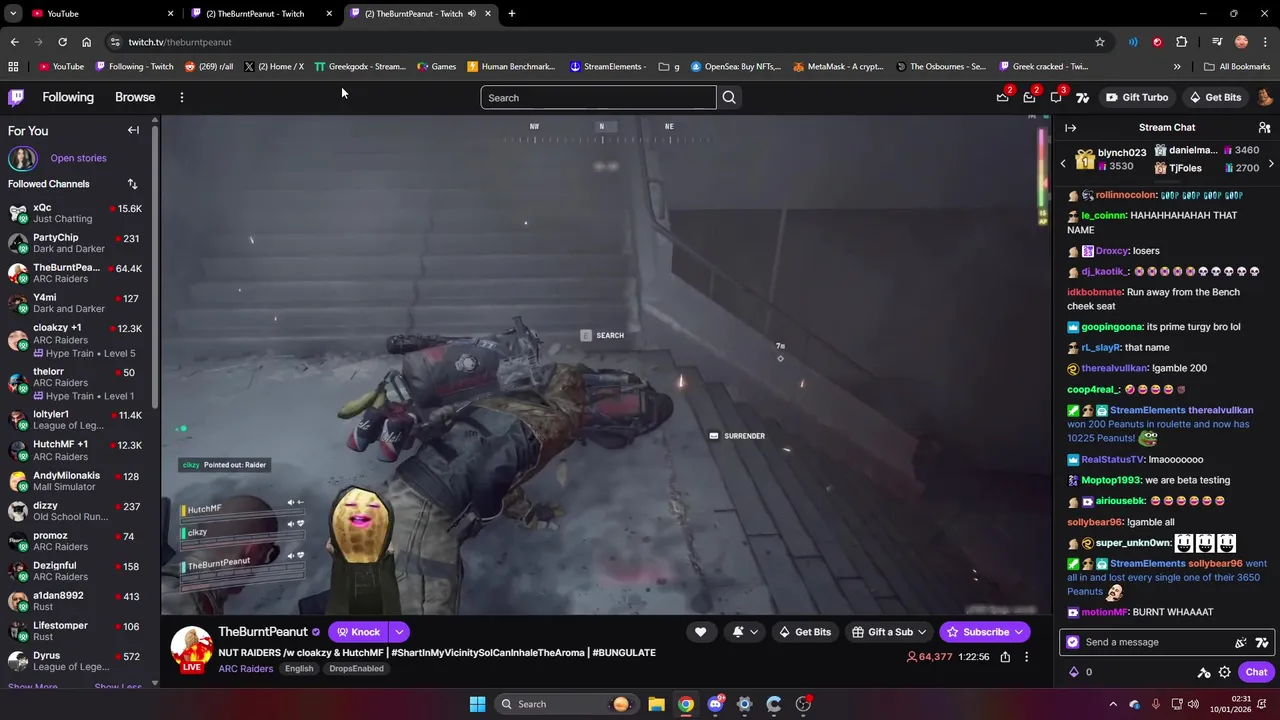Share stream icon near uptime

click(1005, 657)
